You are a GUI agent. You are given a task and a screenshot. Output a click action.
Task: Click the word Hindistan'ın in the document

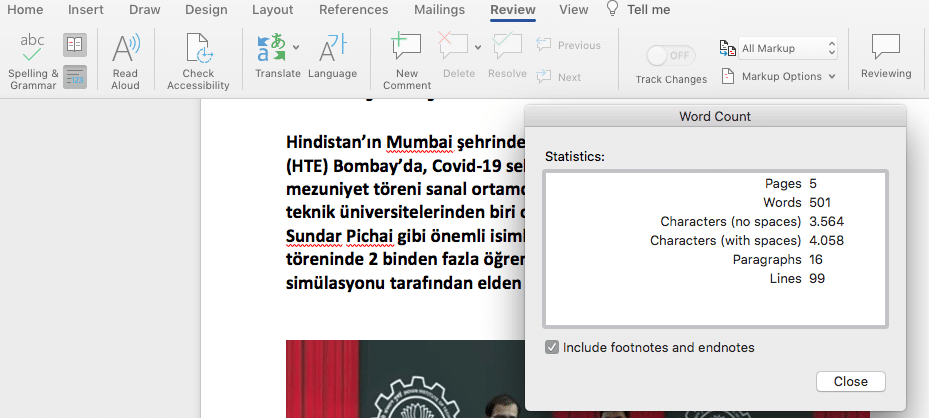pyautogui.click(x=334, y=142)
